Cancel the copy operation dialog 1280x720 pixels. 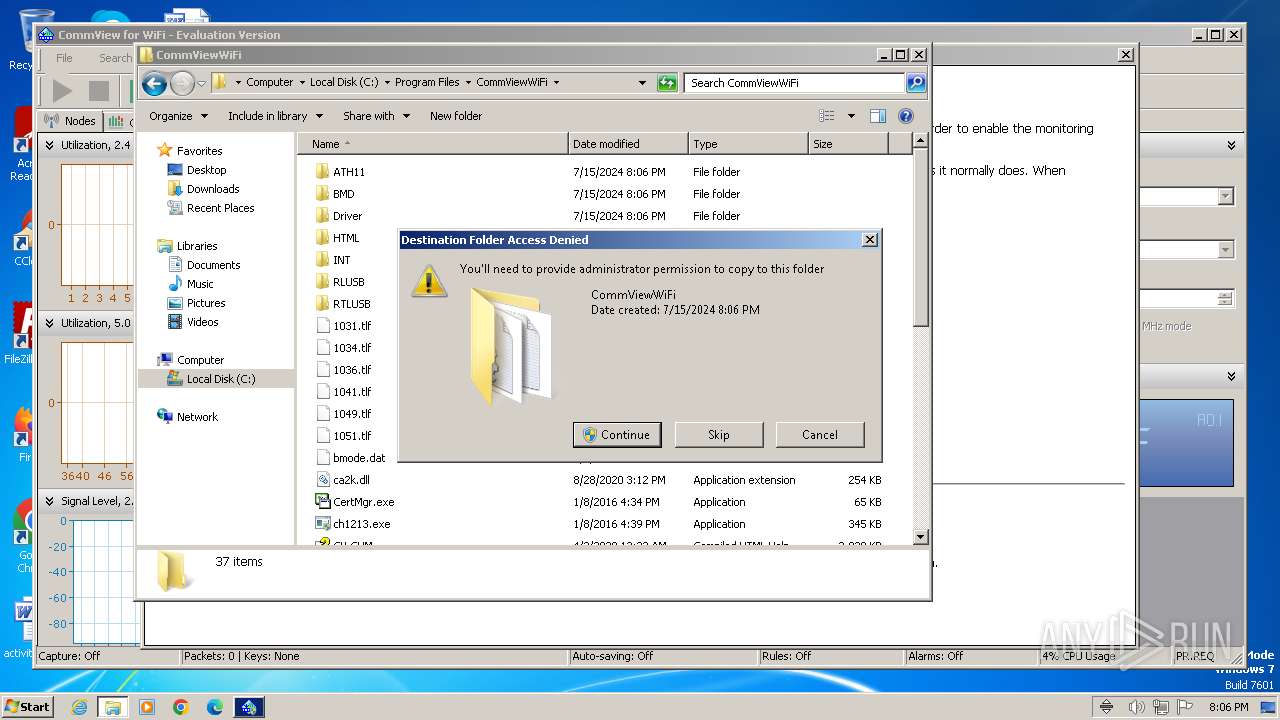click(x=820, y=435)
